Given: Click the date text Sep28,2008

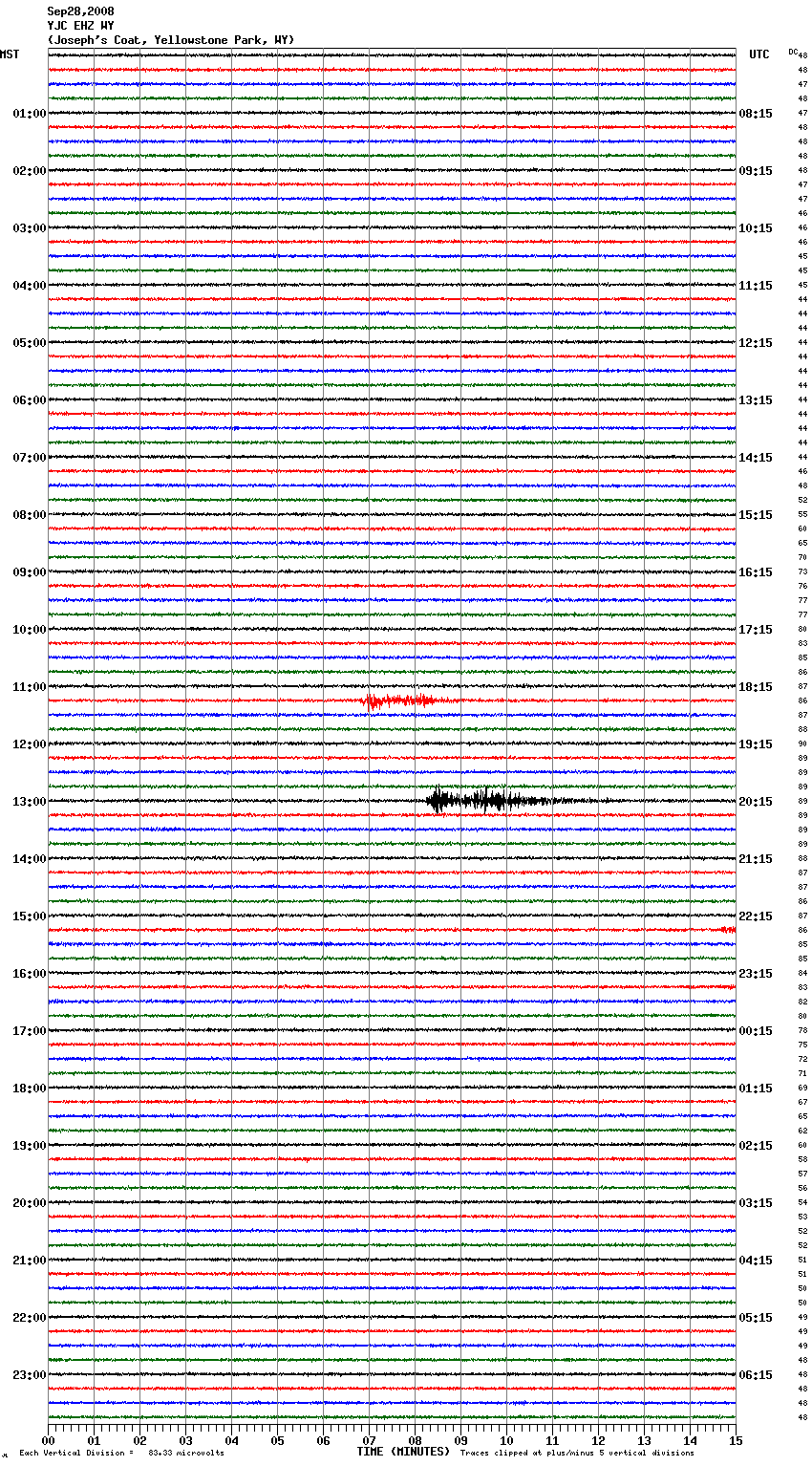Looking at the screenshot, I should pyautogui.click(x=80, y=11).
